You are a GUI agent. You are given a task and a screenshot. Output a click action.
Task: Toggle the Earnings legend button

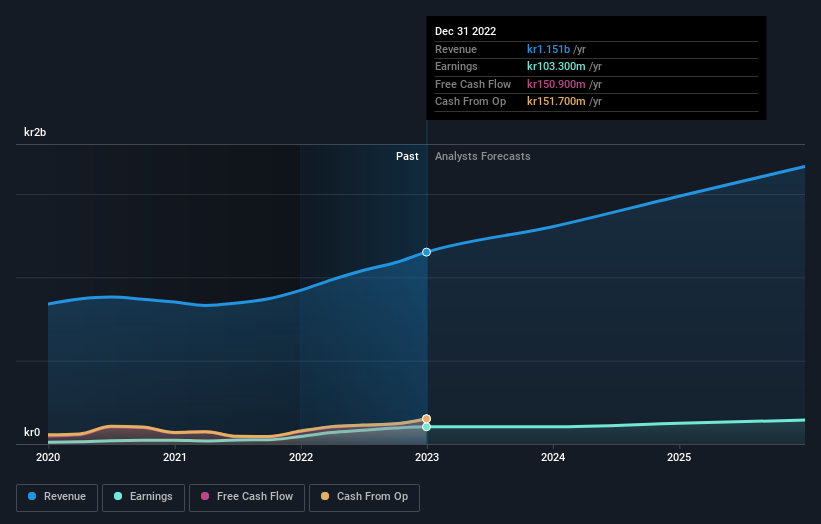click(x=143, y=497)
